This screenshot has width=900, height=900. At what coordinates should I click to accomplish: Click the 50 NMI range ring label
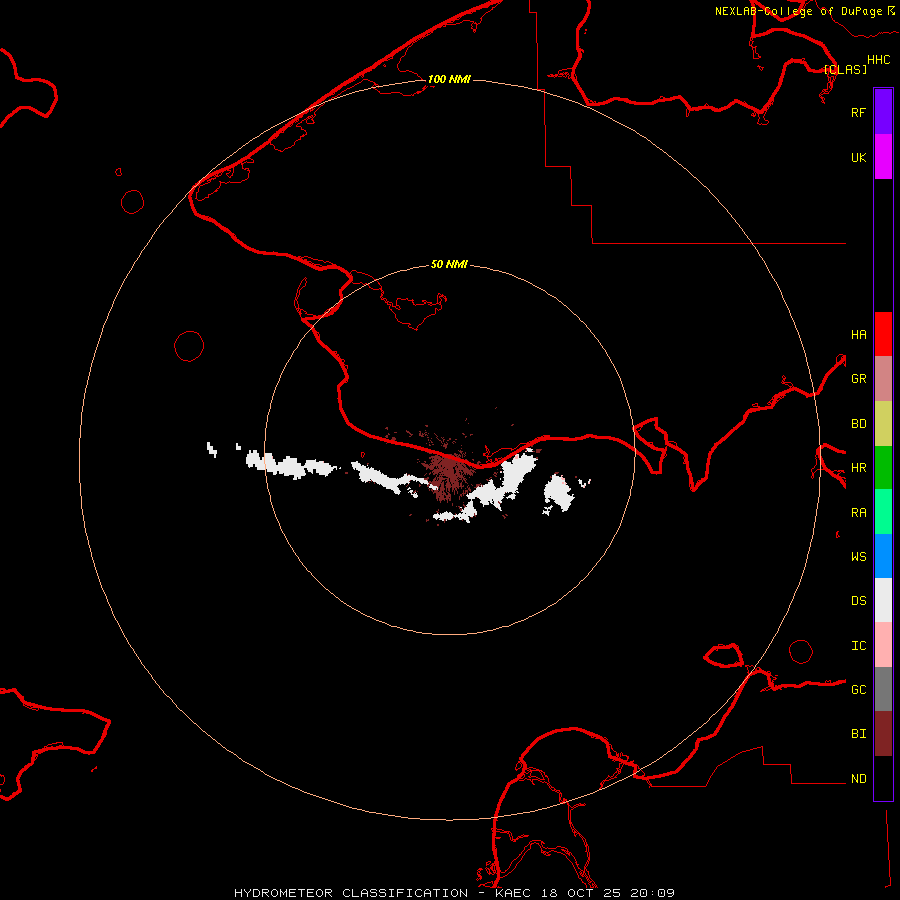point(449,264)
